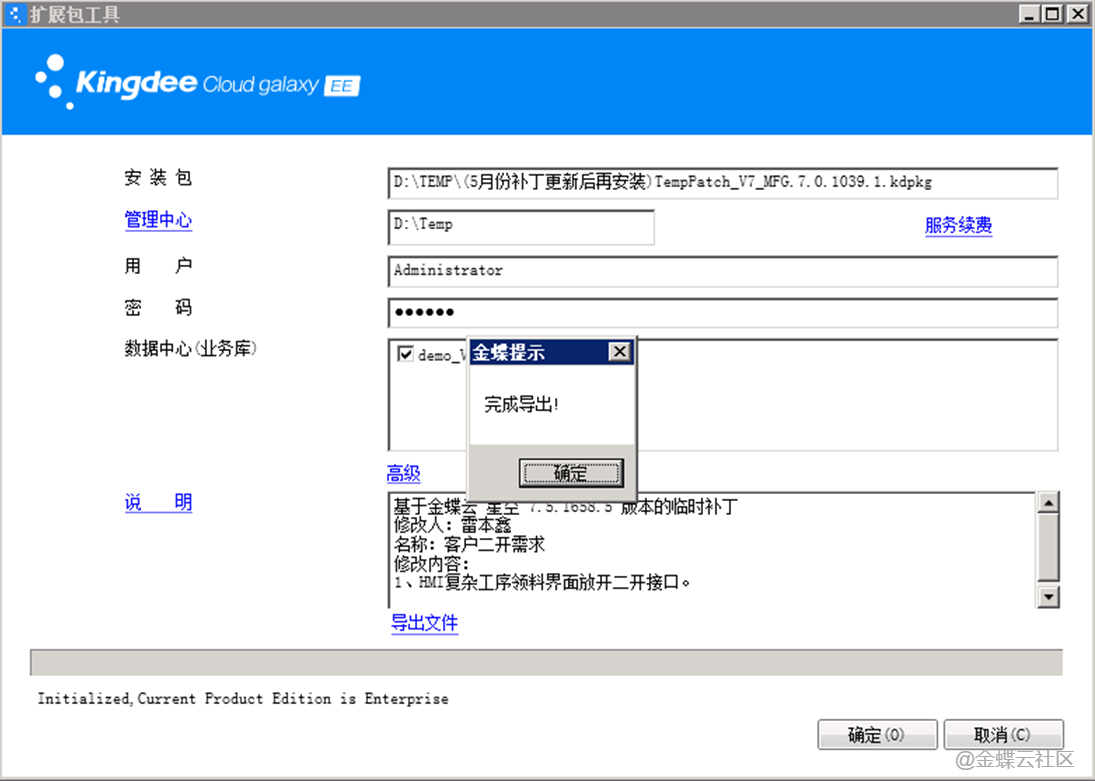Click the status text "Initialized, Current Product Edition is Enterprise"
The height and width of the screenshot is (781, 1095).
(x=243, y=699)
